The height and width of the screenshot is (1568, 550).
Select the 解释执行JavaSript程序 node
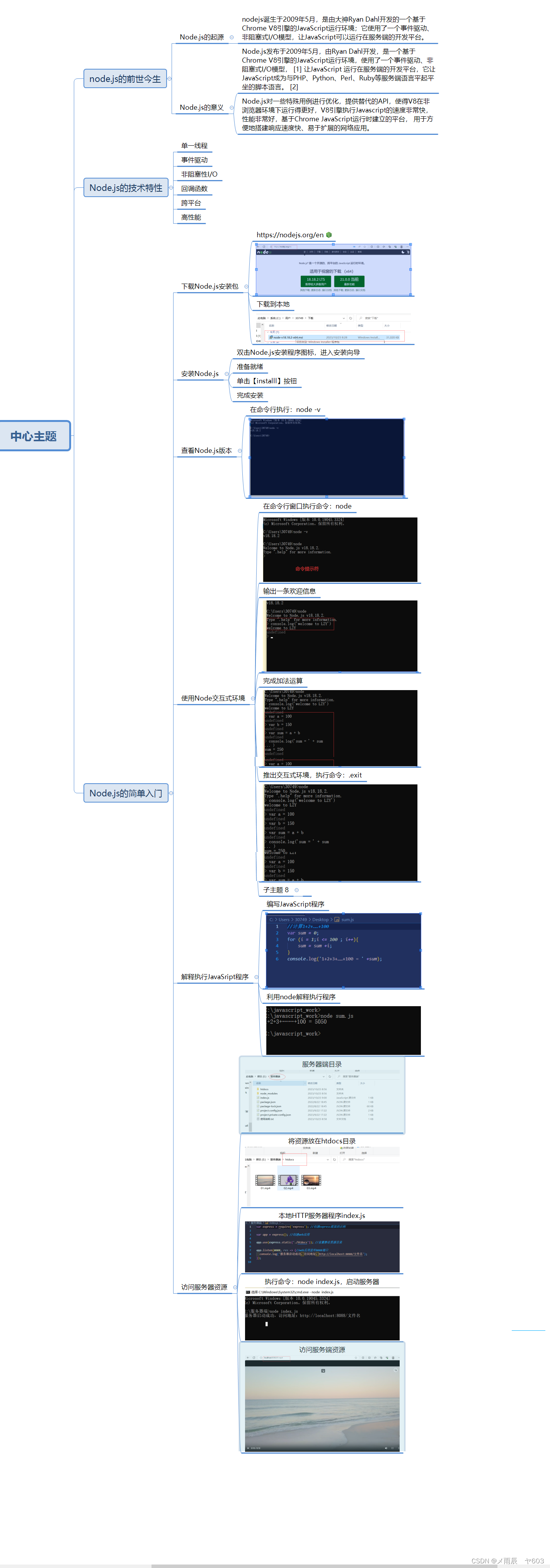tap(215, 977)
